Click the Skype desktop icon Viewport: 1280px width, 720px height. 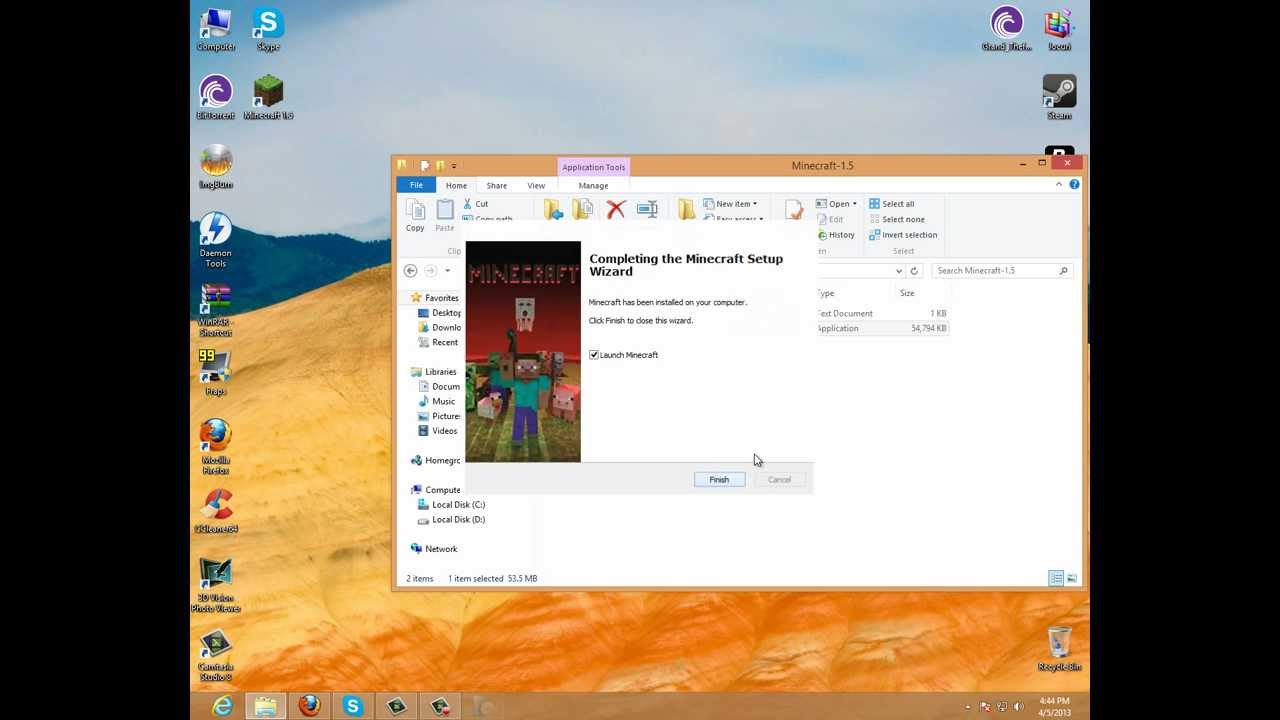pyautogui.click(x=268, y=30)
